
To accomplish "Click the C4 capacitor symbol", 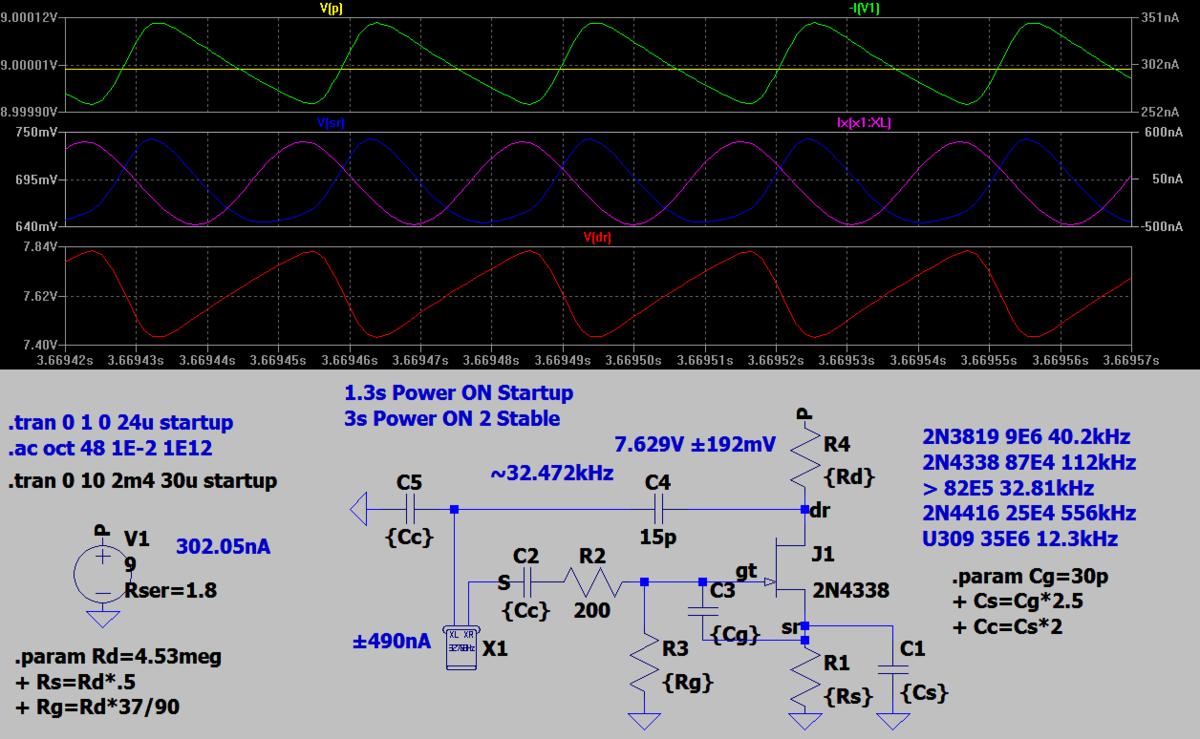I will [x=656, y=510].
